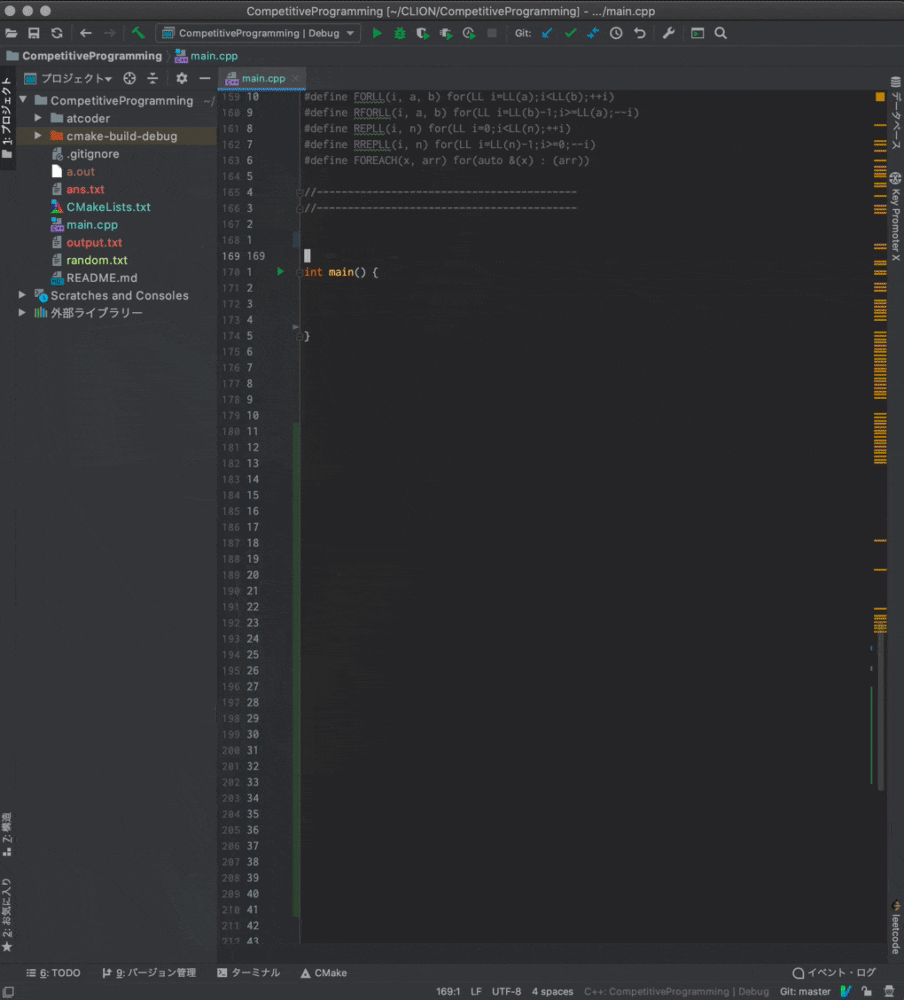This screenshot has width=904, height=1000.
Task: Click the run gutter arrow beside main()
Action: (x=279, y=272)
